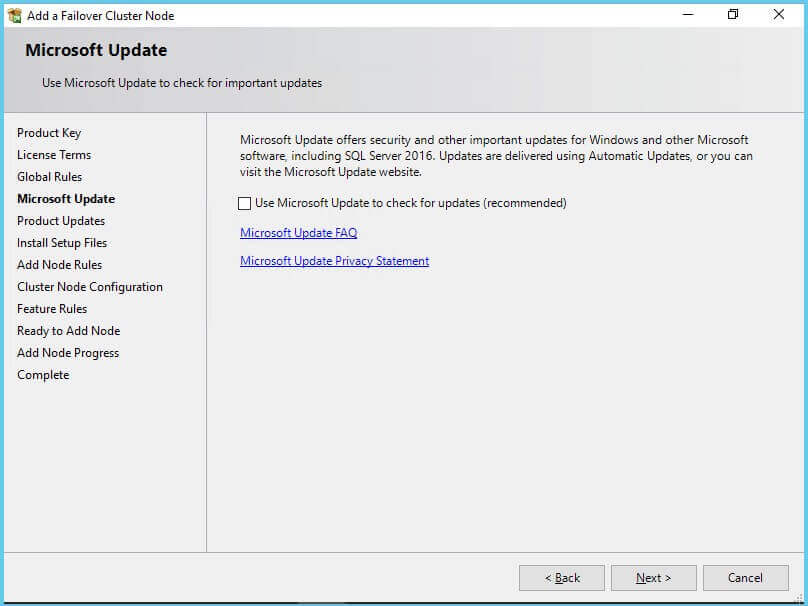Select Global Rules step in the sidebar
This screenshot has height=606, width=808.
[x=49, y=177]
